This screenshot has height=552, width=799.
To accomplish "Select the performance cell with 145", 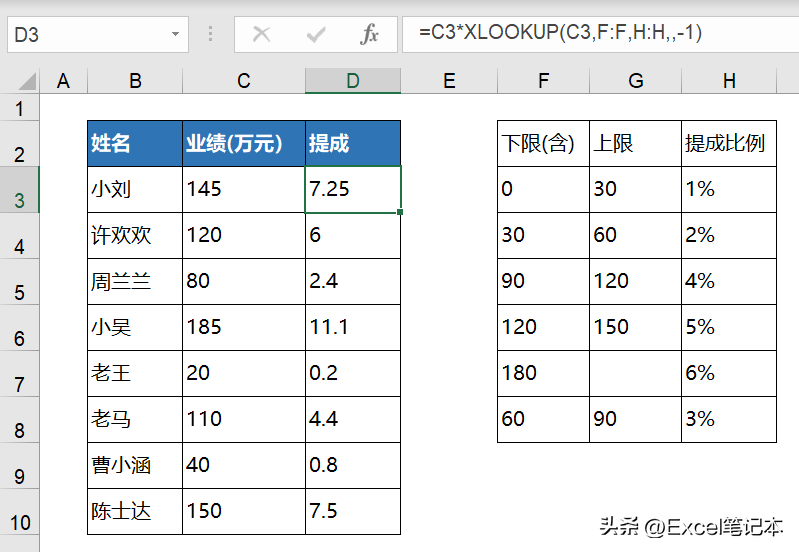I will click(x=244, y=190).
